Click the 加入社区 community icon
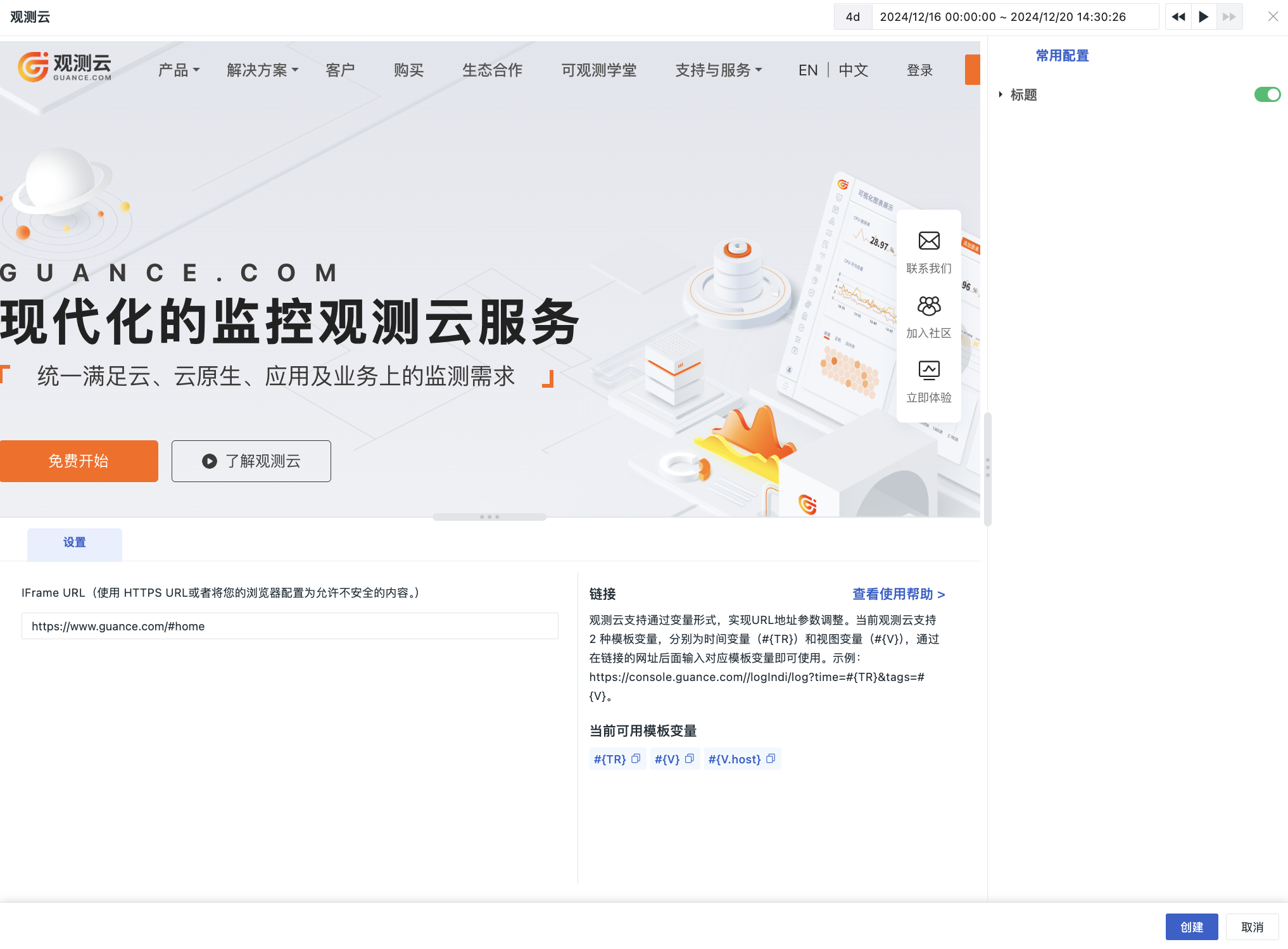The height and width of the screenshot is (949, 1288). pos(929,306)
